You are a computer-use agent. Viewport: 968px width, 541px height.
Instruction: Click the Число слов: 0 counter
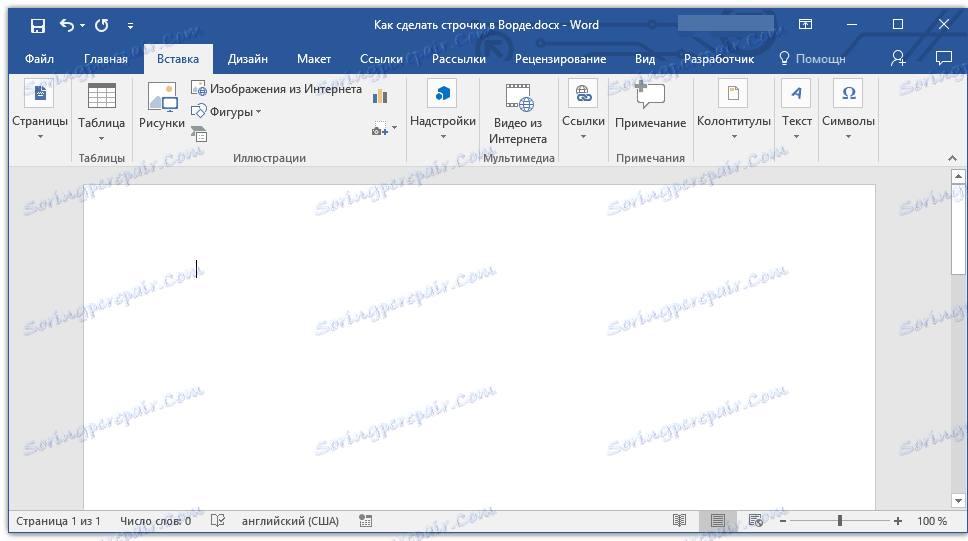tap(156, 521)
